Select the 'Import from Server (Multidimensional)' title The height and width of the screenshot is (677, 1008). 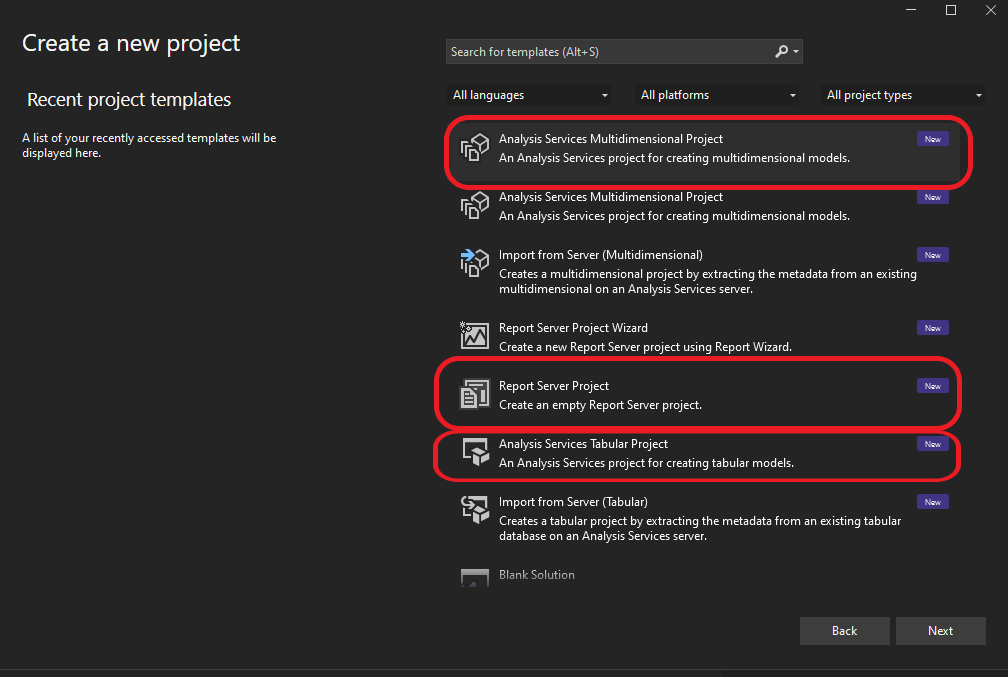point(600,255)
